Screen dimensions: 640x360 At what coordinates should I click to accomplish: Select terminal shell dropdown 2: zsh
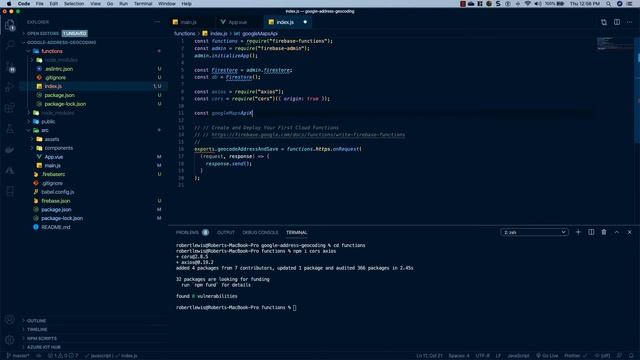coord(534,232)
